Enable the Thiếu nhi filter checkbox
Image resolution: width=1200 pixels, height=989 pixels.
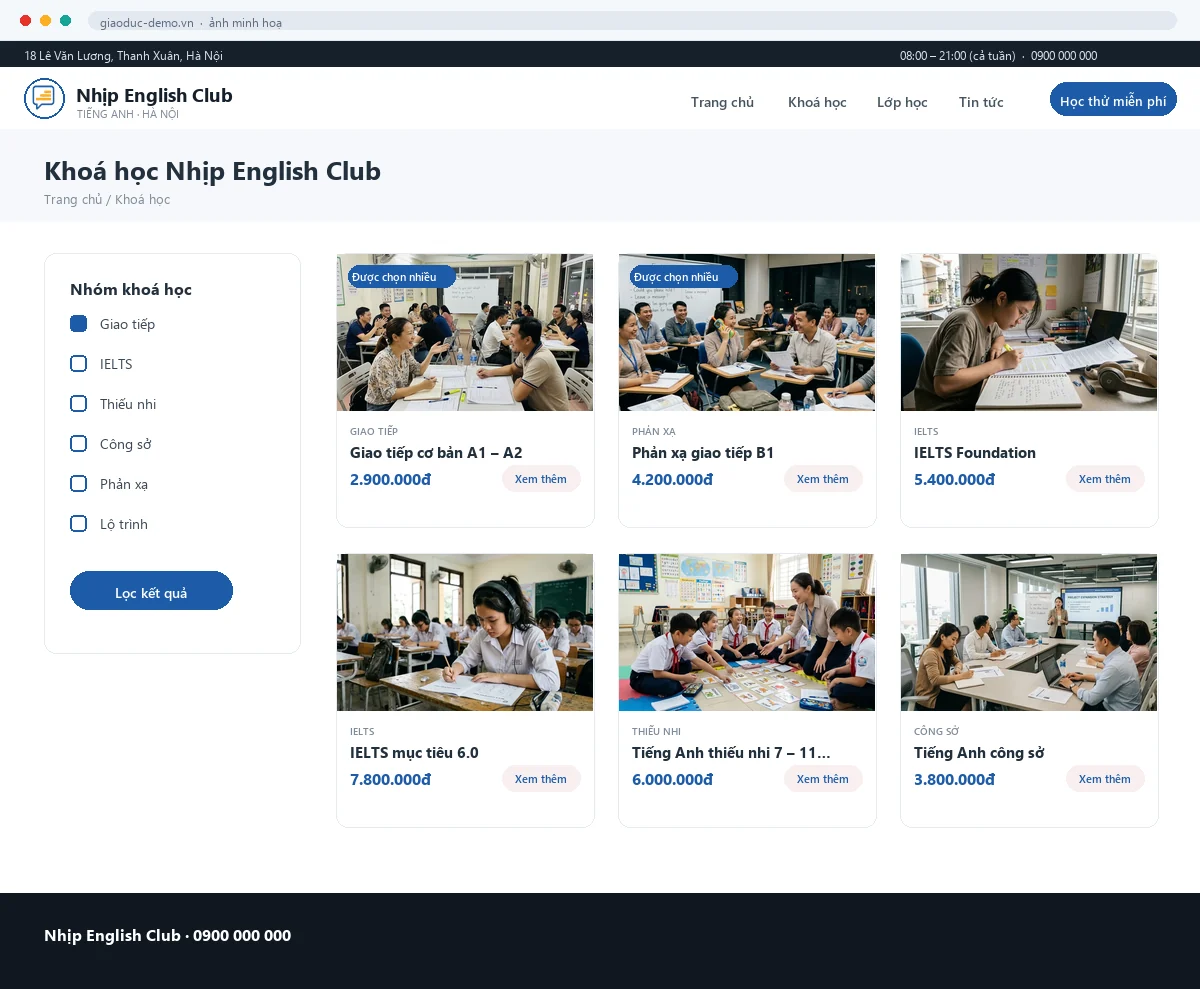point(79,404)
